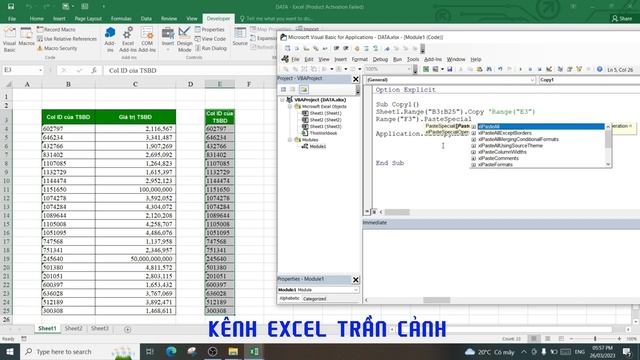Collapse the Modules folder node

point(289,140)
